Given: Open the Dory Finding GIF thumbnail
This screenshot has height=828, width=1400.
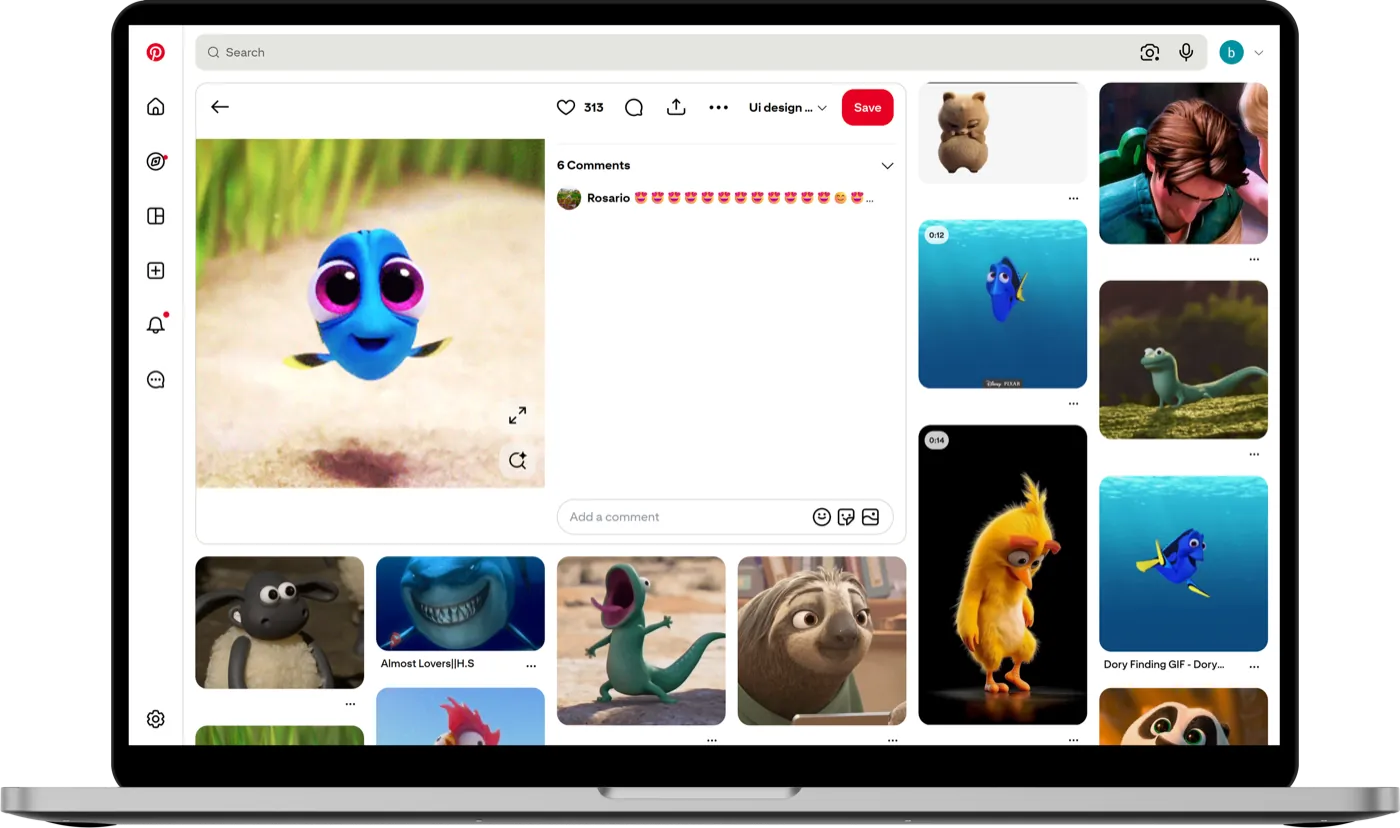Looking at the screenshot, I should click(x=1183, y=564).
